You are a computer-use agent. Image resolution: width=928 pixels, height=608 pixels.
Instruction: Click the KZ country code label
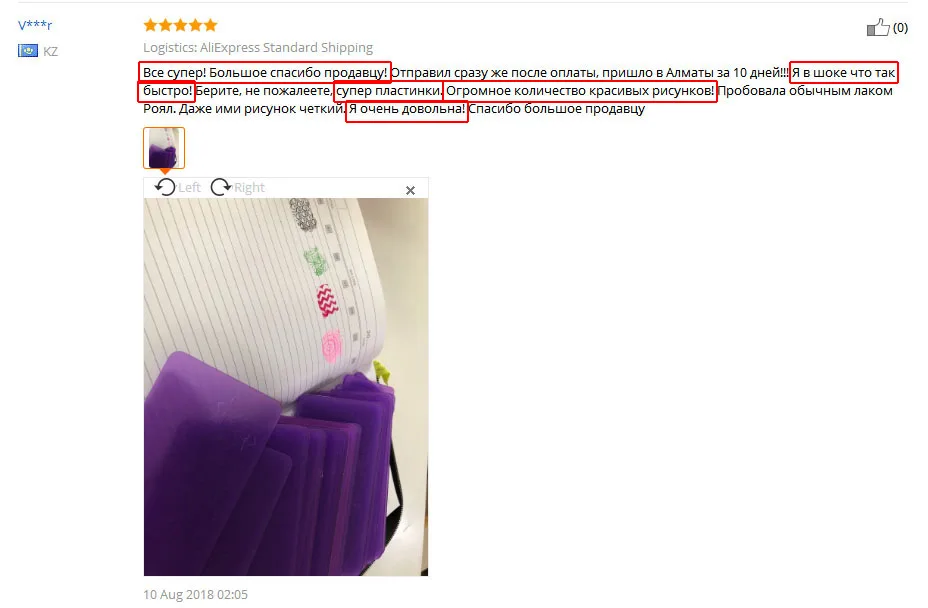tap(50, 52)
